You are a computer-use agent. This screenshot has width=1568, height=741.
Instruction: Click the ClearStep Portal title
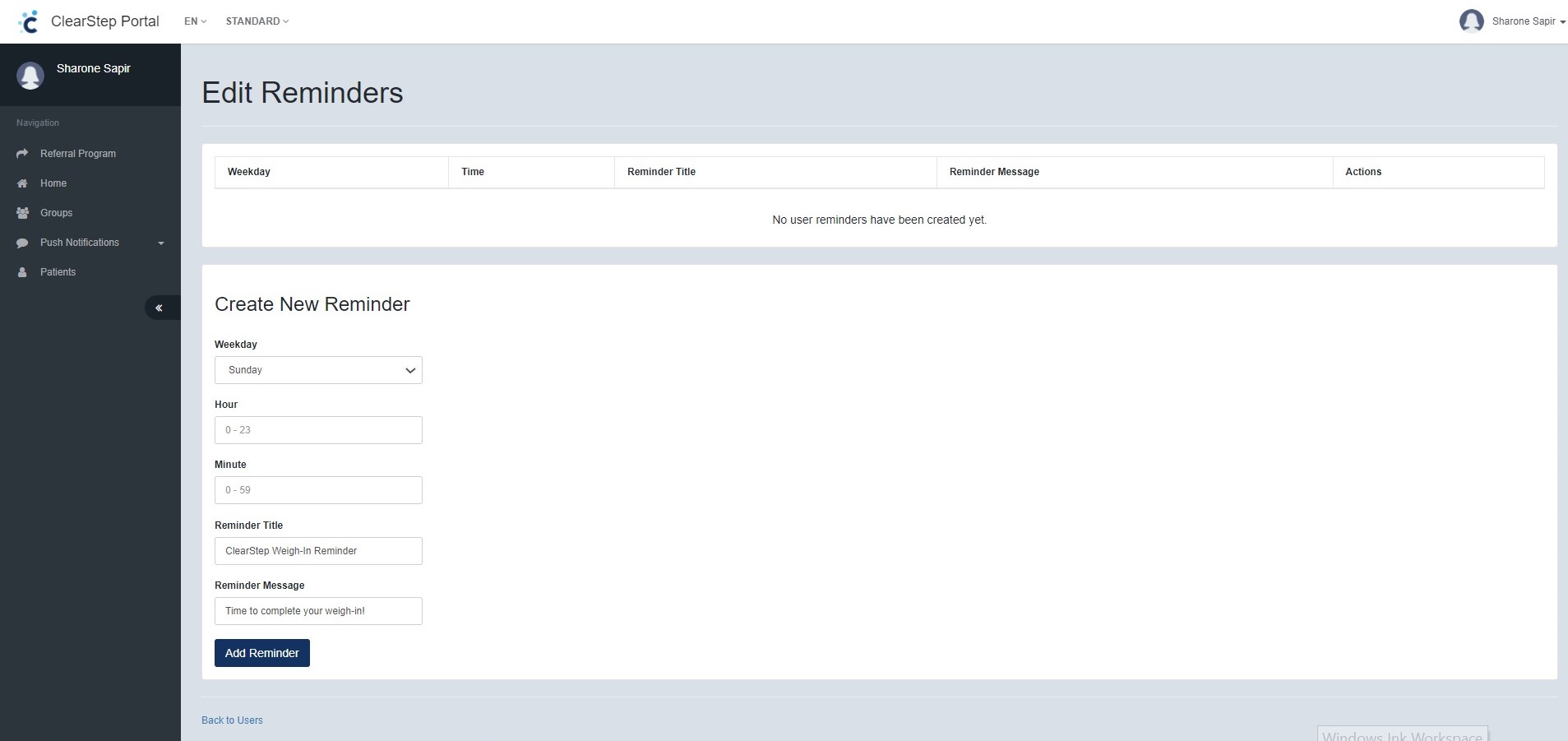[105, 21]
